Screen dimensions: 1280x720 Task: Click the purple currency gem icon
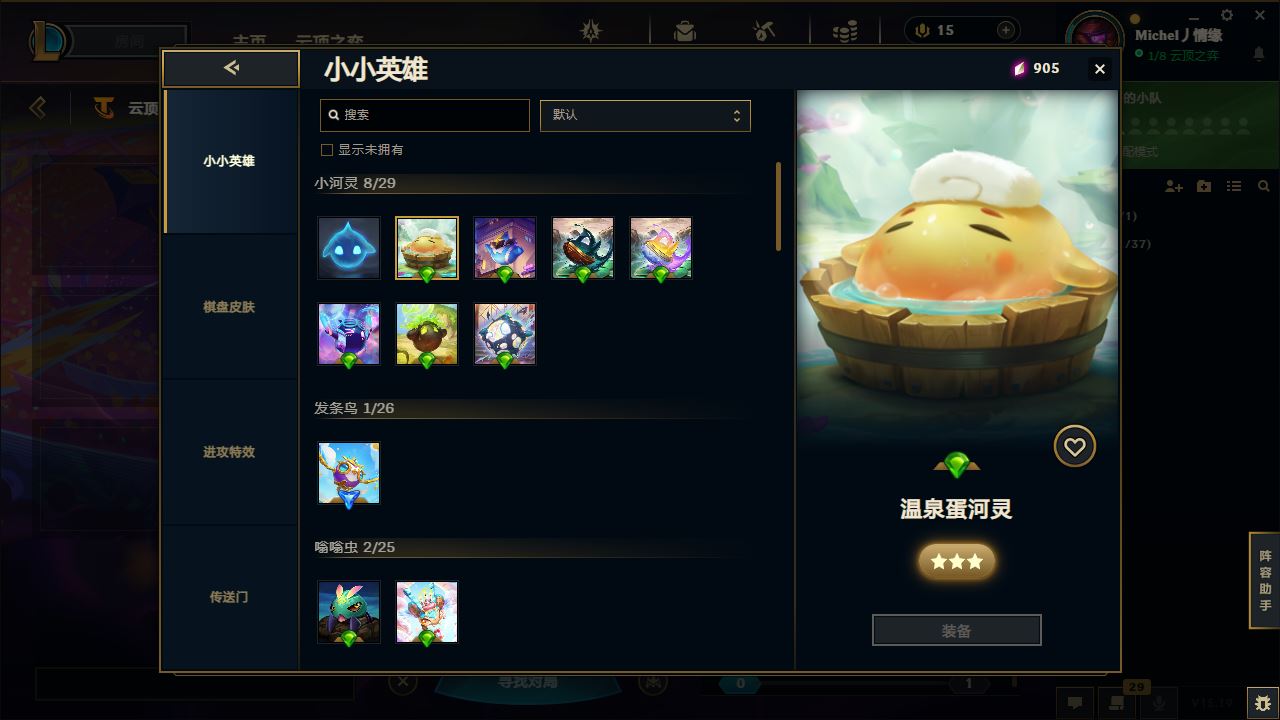coord(1020,68)
